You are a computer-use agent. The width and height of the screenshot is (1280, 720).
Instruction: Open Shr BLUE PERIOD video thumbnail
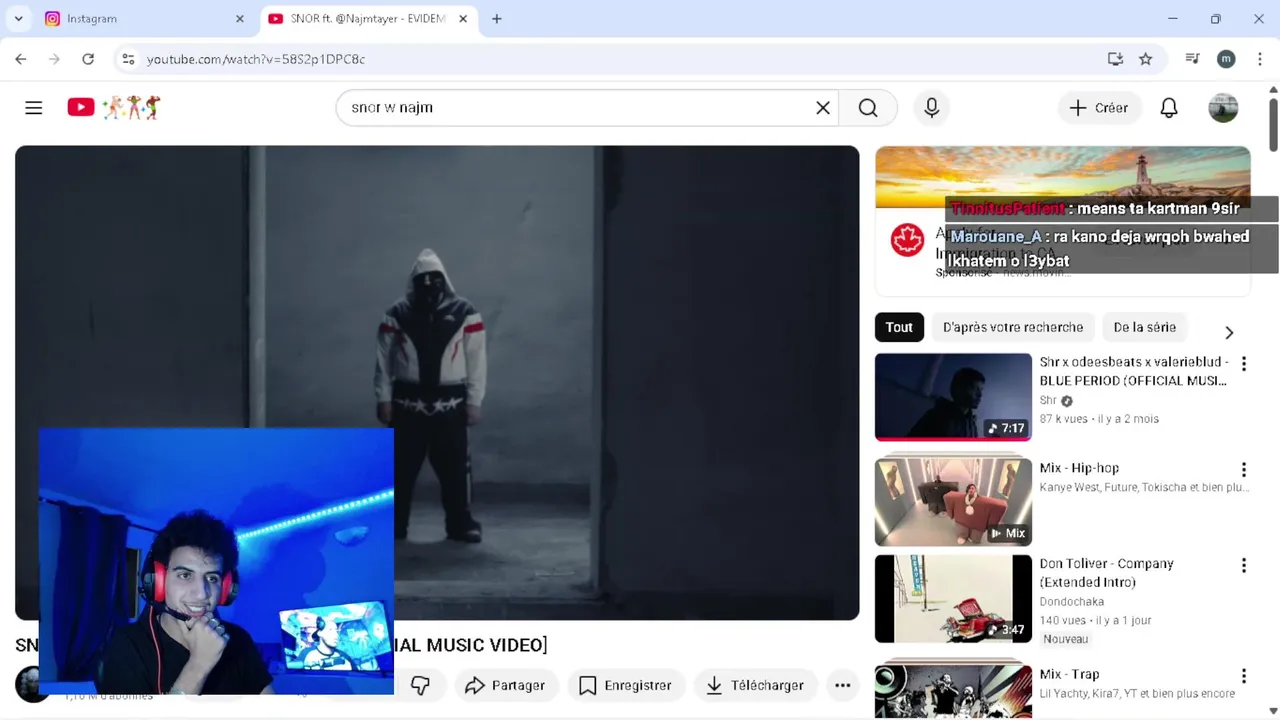click(x=953, y=397)
